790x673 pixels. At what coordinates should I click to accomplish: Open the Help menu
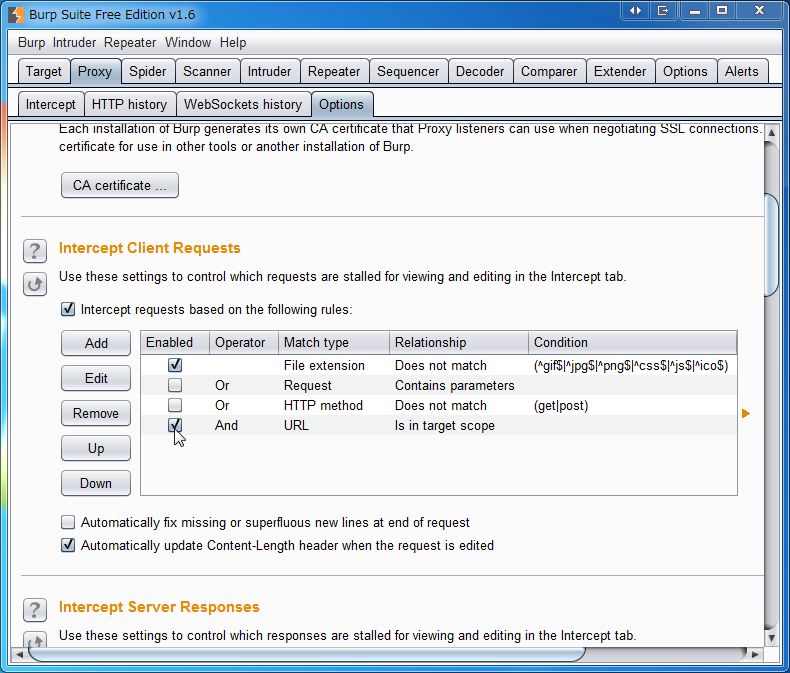tap(233, 42)
